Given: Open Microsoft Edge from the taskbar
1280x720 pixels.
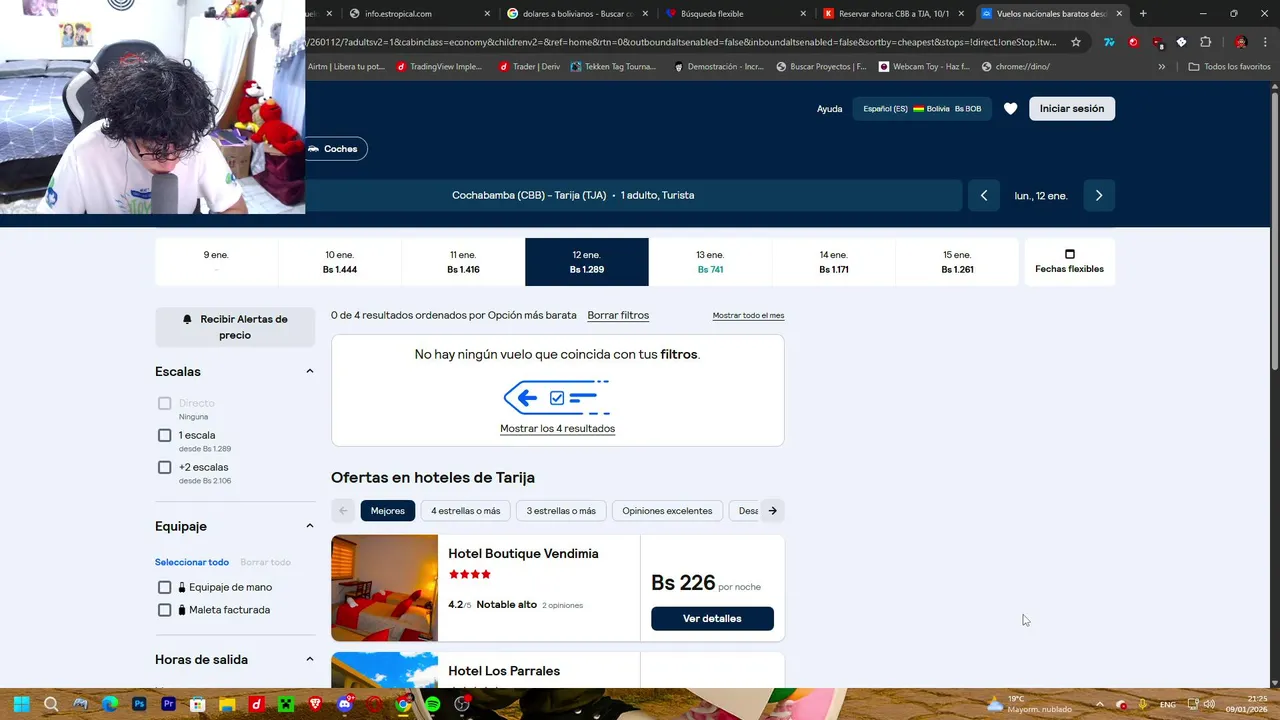Looking at the screenshot, I should 110,704.
